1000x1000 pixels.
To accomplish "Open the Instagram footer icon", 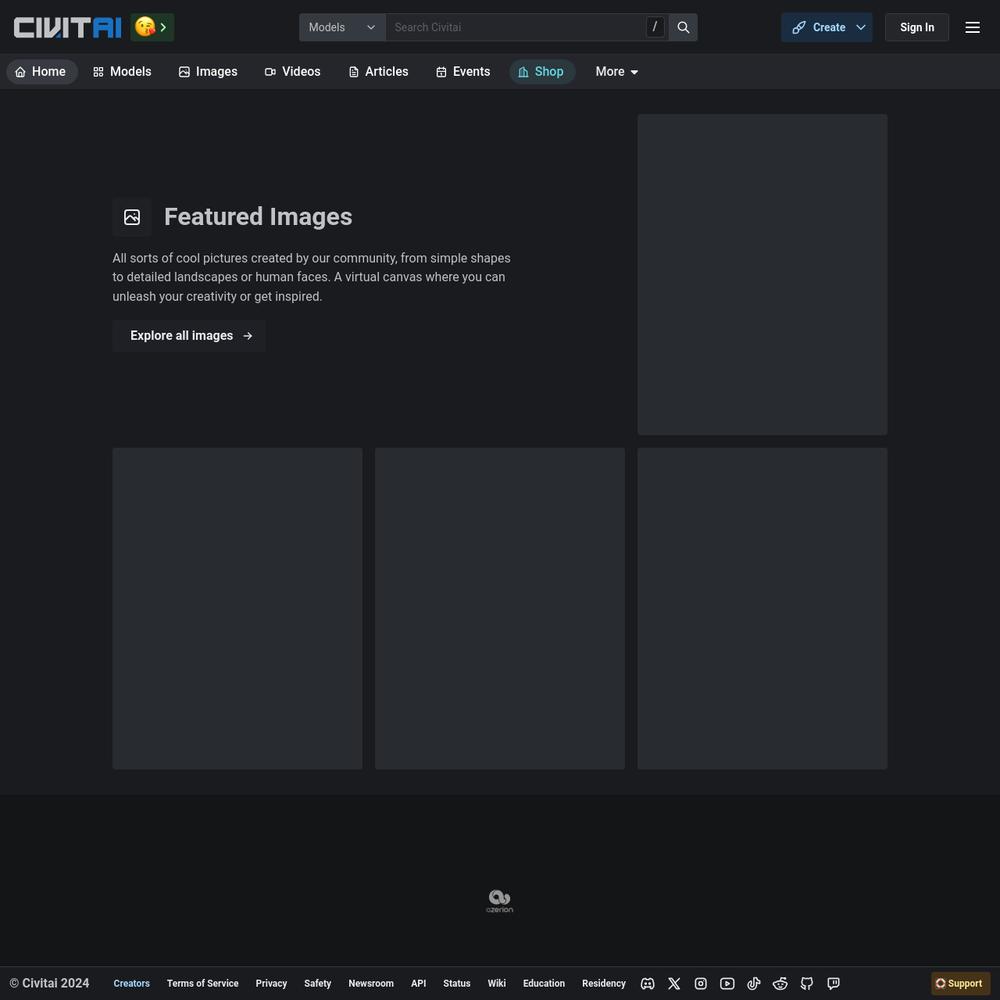I will tap(700, 983).
